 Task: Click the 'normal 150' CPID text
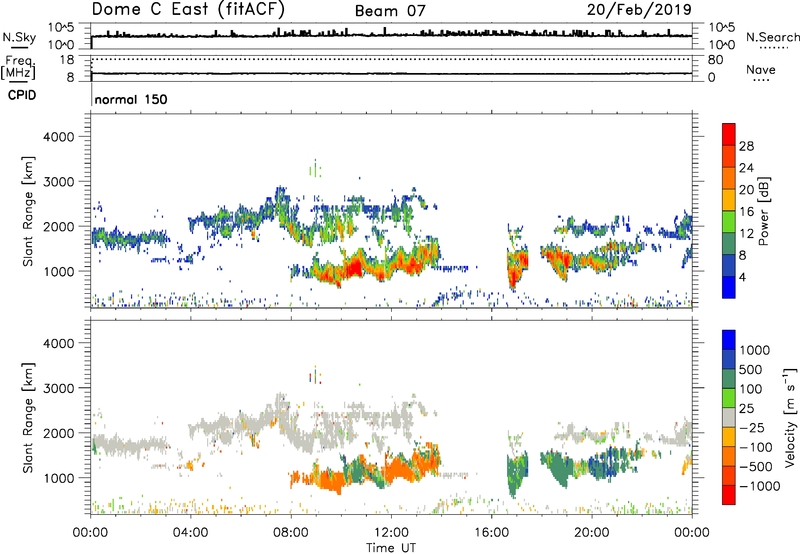(x=131, y=99)
